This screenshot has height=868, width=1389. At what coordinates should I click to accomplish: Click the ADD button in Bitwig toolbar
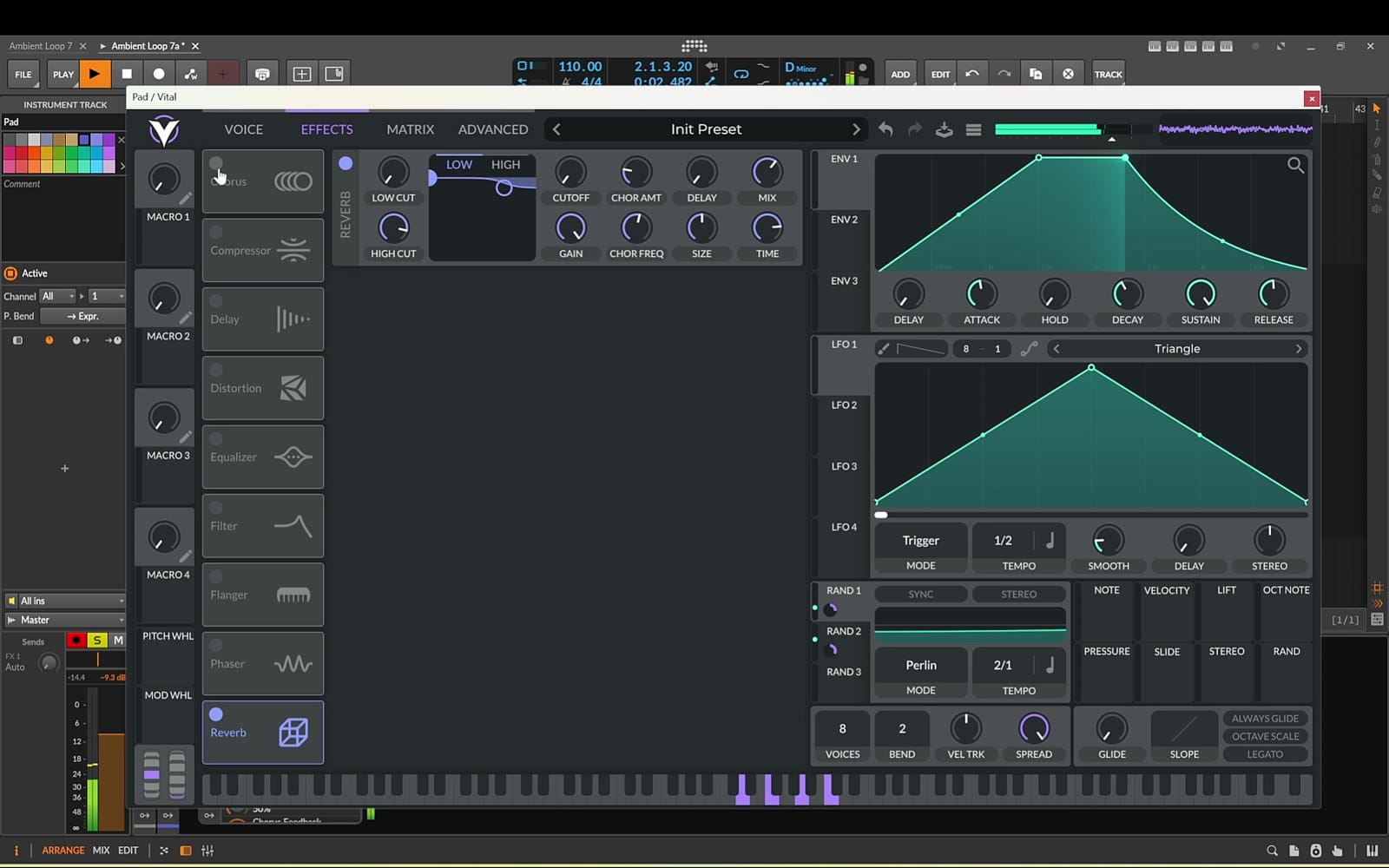click(x=900, y=74)
